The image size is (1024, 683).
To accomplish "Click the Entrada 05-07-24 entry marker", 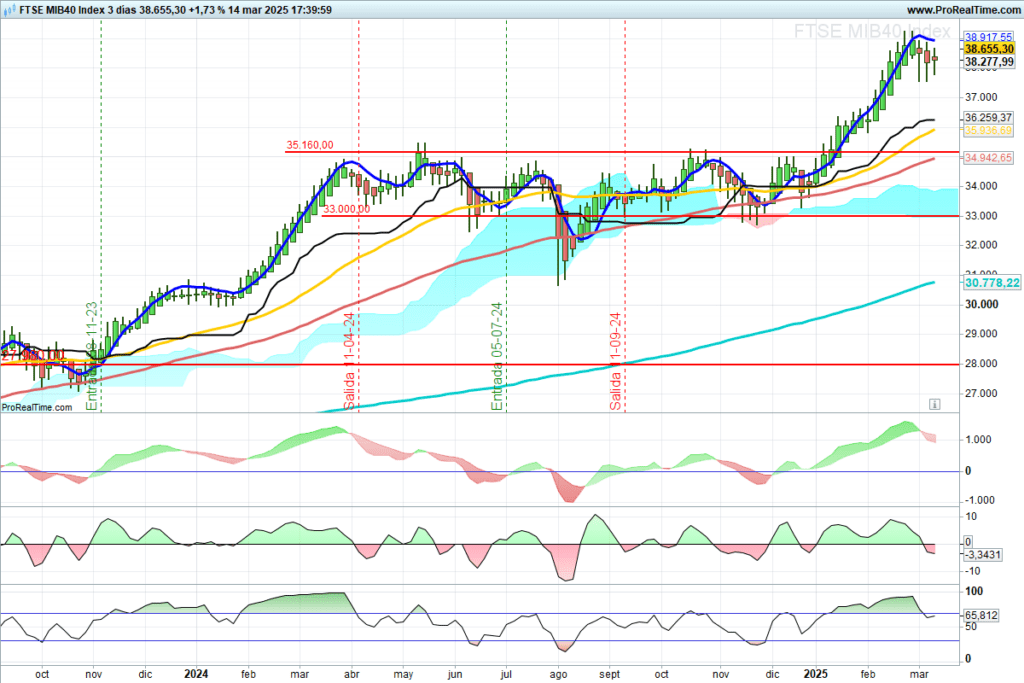I will (497, 357).
